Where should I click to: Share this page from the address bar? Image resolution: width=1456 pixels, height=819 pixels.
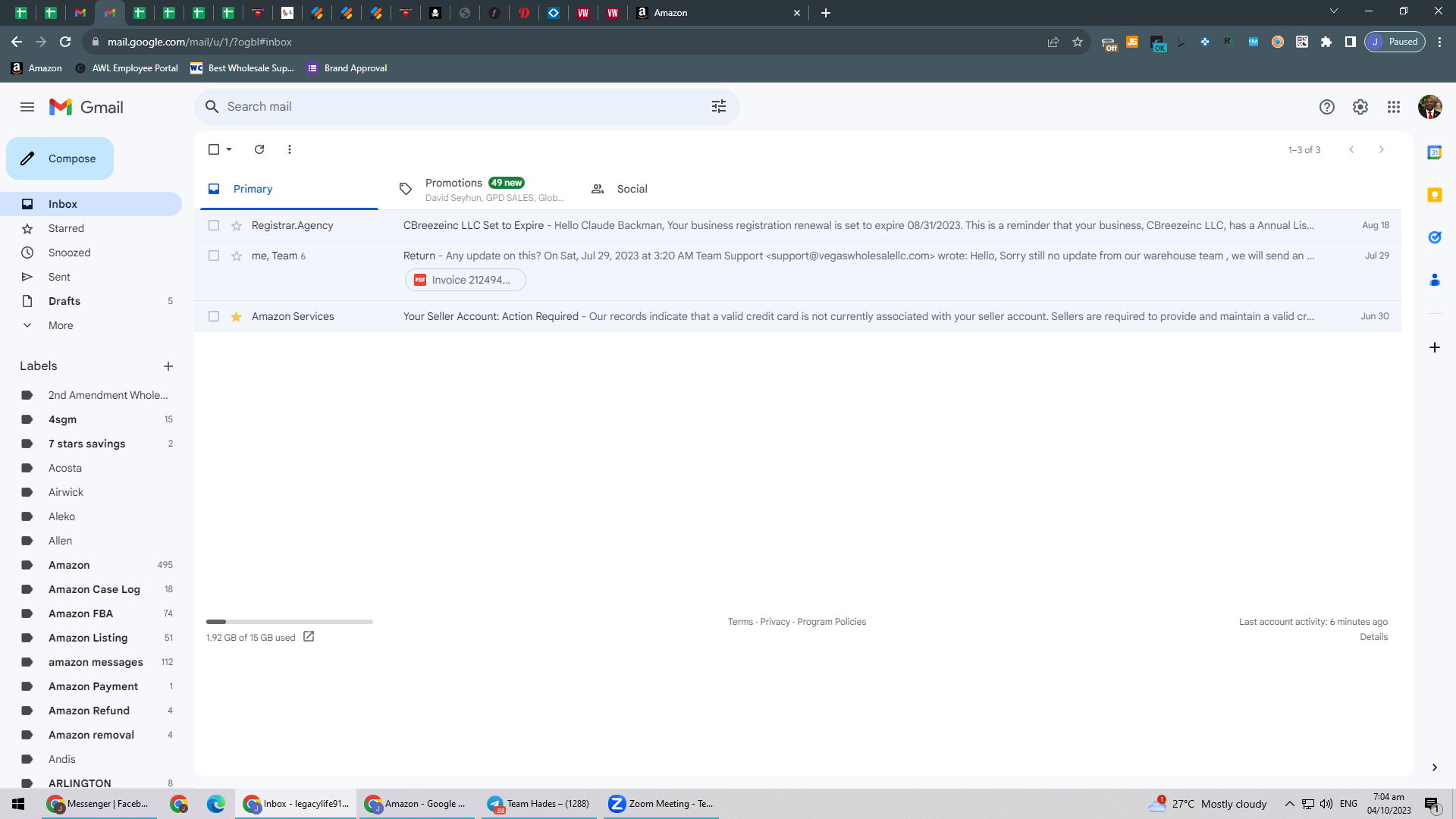(x=1053, y=42)
